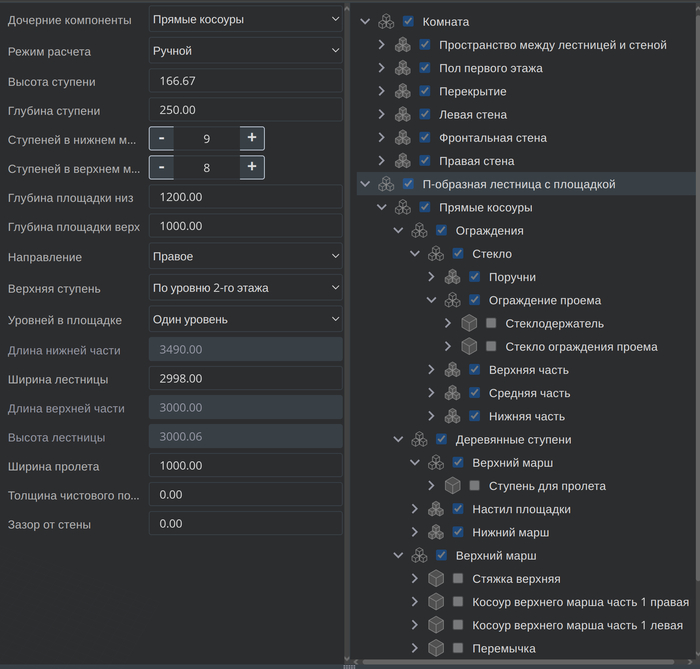This screenshot has height=669, width=700.
Task: Open the Дочерние компоненты dropdown
Action: [245, 19]
